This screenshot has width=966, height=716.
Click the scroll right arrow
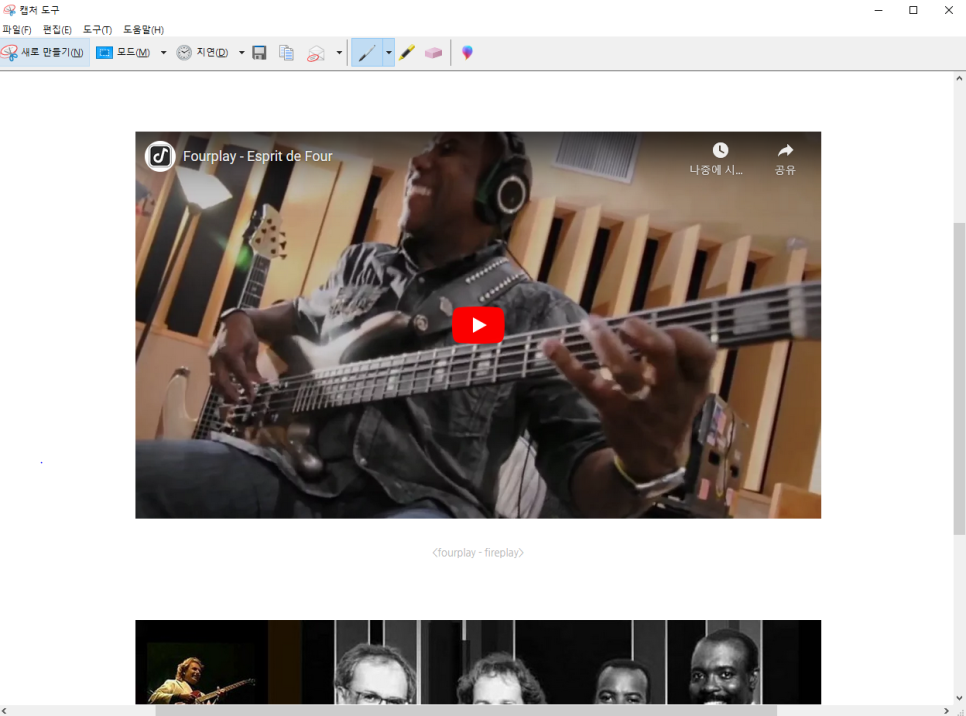coord(947,710)
